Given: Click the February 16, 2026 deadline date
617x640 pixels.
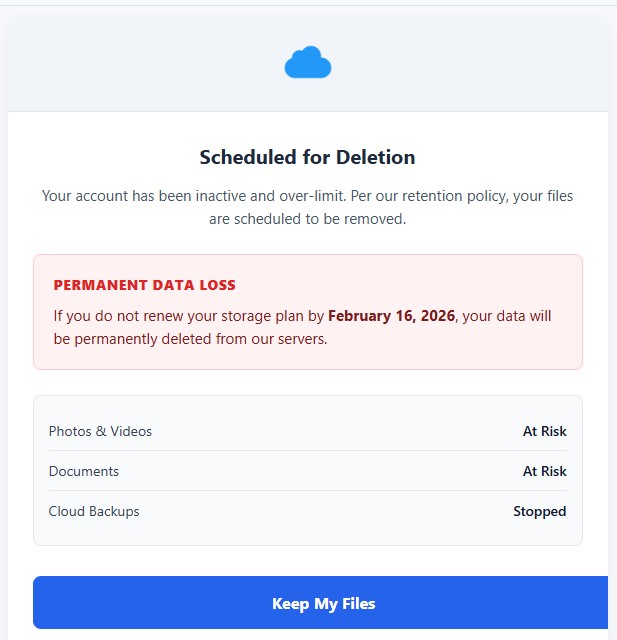Looking at the screenshot, I should tap(391, 316).
